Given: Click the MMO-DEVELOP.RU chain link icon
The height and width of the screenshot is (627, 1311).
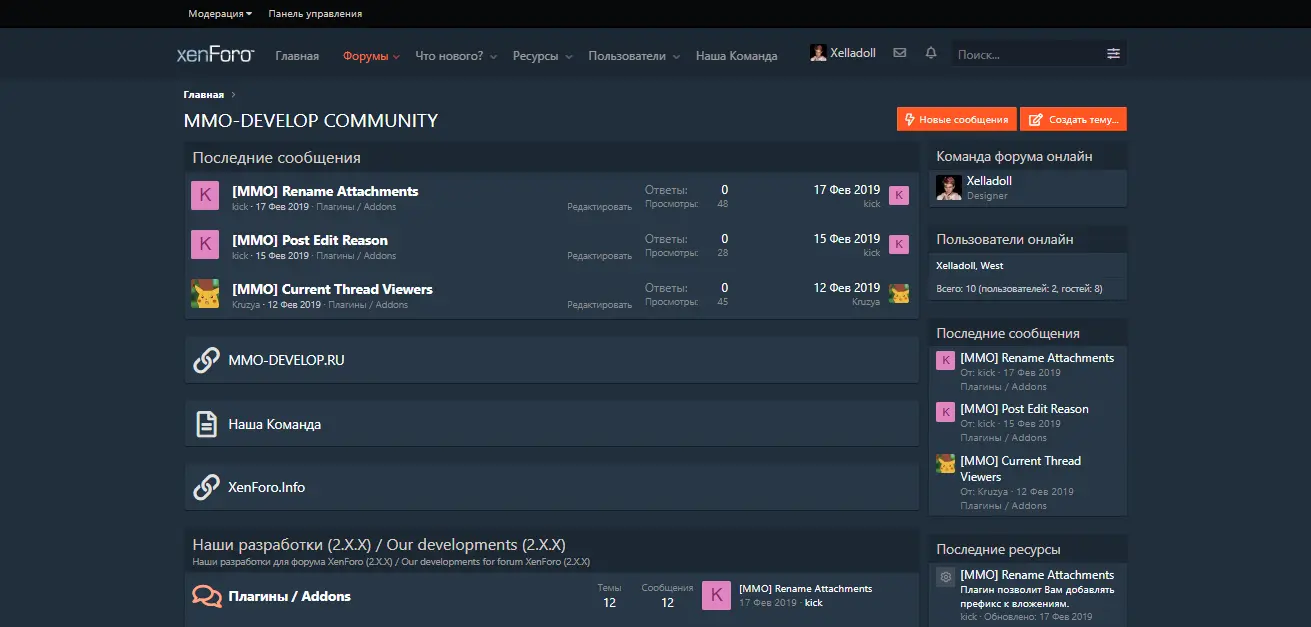Looking at the screenshot, I should pos(206,361).
